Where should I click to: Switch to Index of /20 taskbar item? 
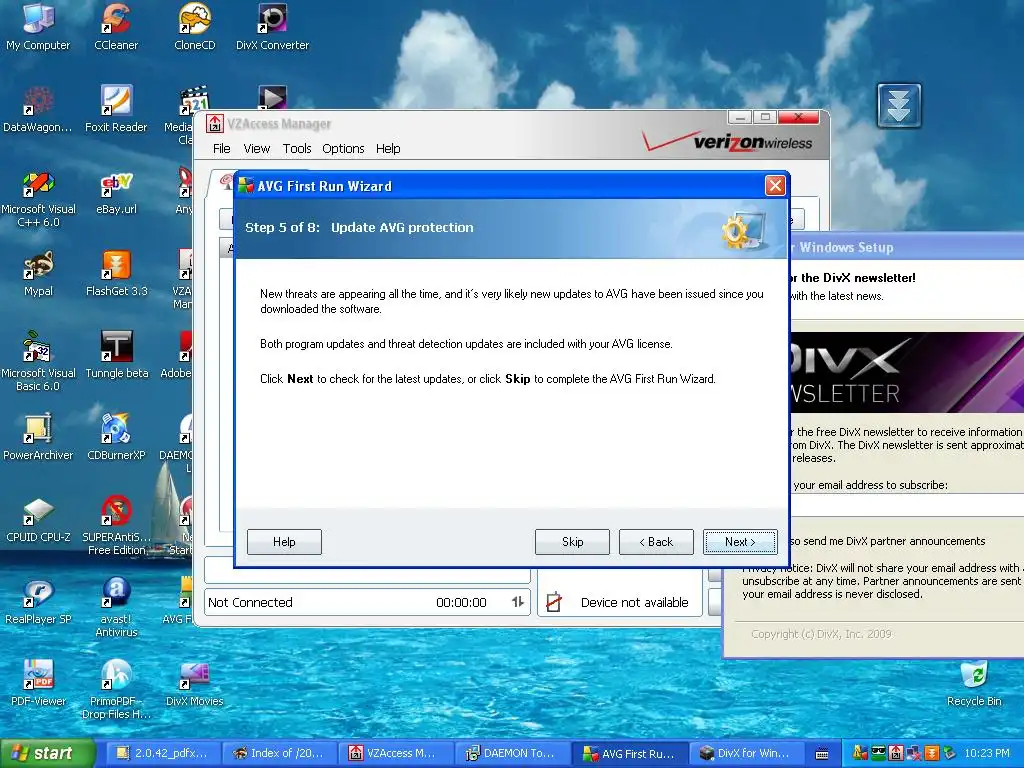278,754
